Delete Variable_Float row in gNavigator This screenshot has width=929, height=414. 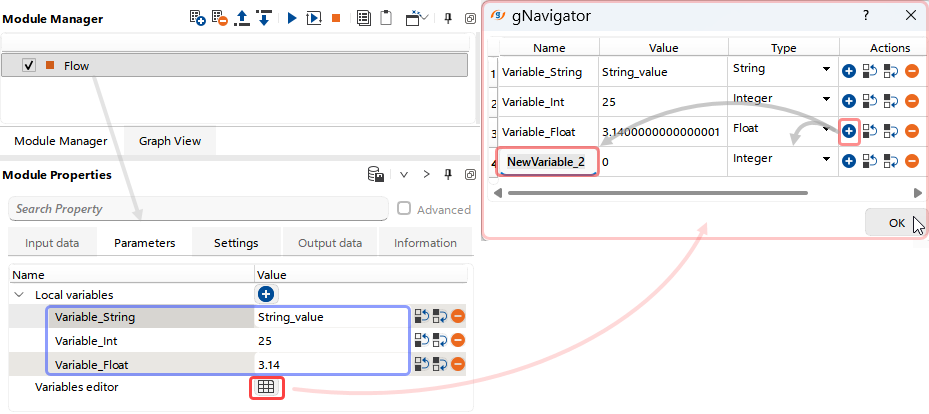point(912,131)
